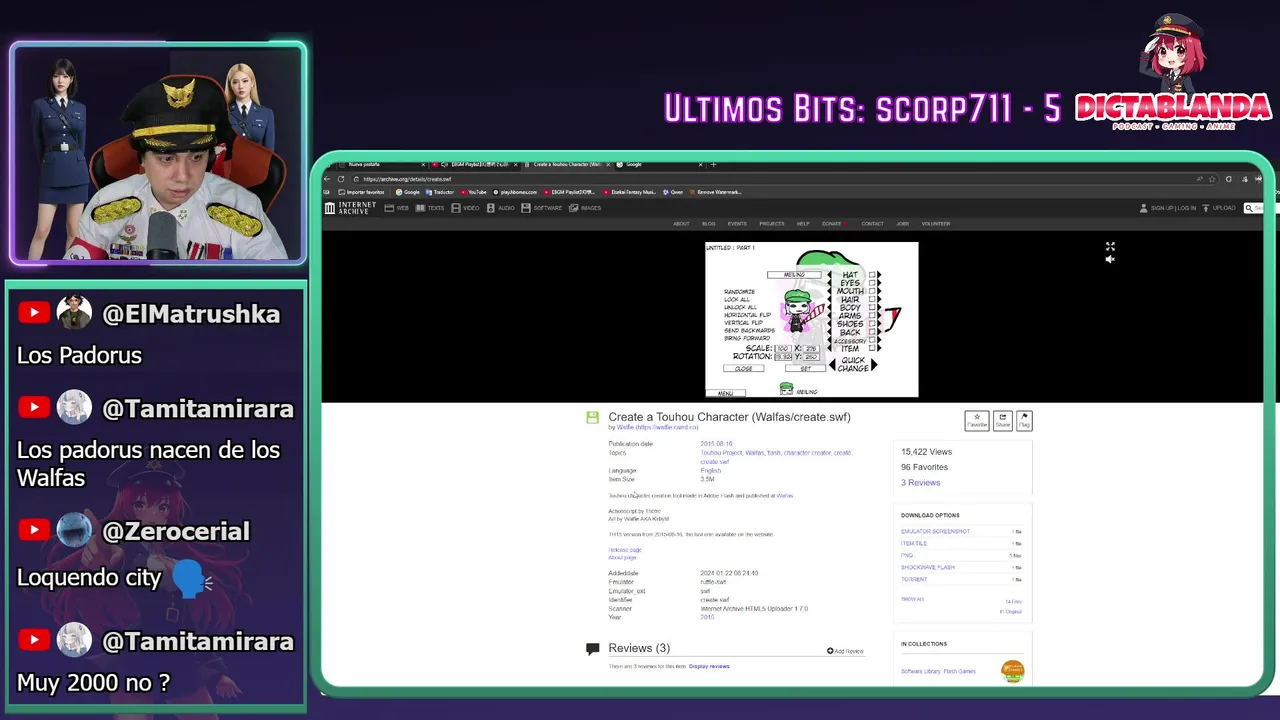Click the ROTATION value field
Screen dimensions: 1280x720
click(x=783, y=357)
